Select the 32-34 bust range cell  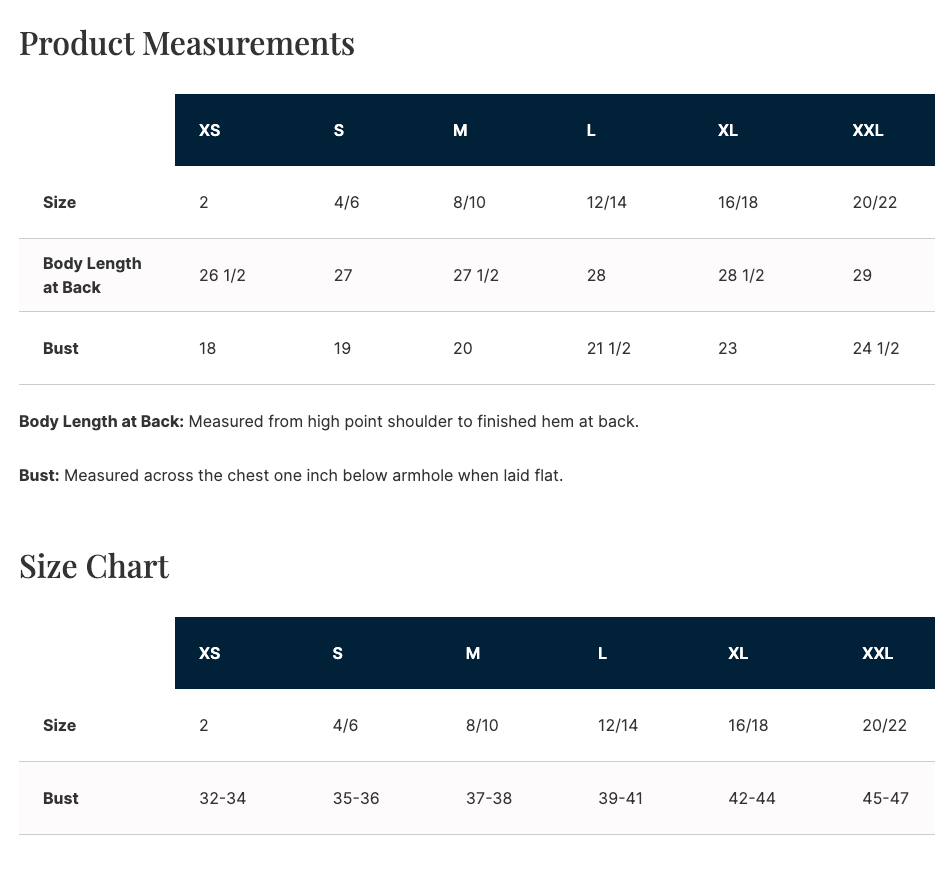click(x=223, y=798)
